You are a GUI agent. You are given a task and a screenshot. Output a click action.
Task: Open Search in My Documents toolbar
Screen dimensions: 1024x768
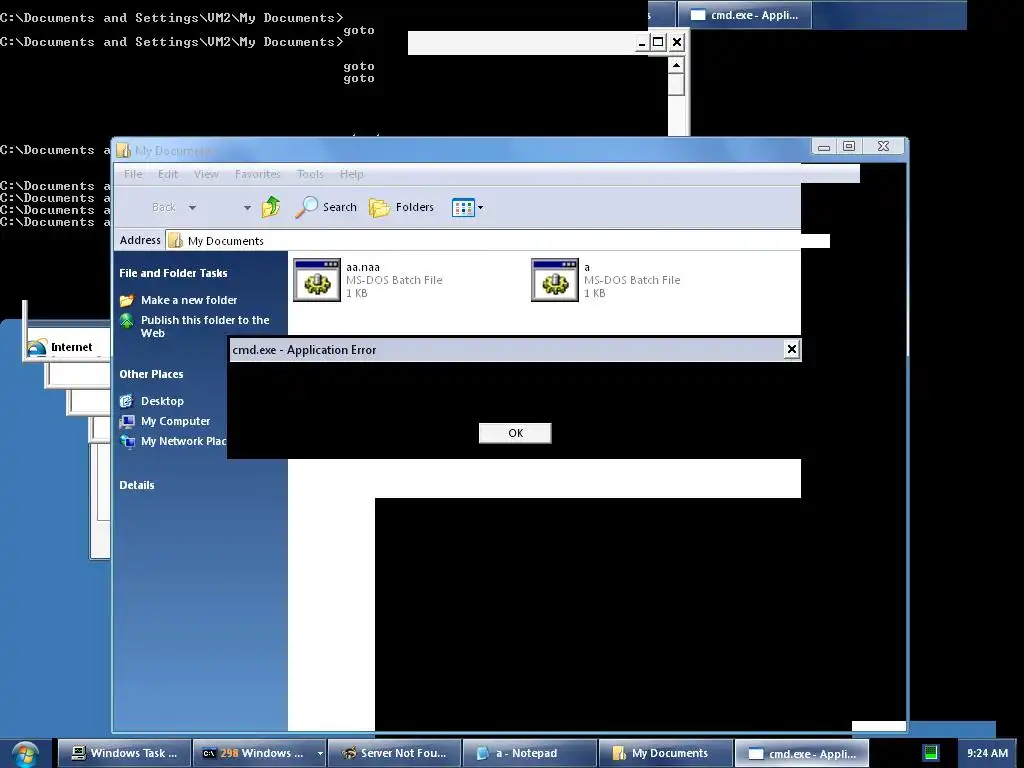point(326,207)
